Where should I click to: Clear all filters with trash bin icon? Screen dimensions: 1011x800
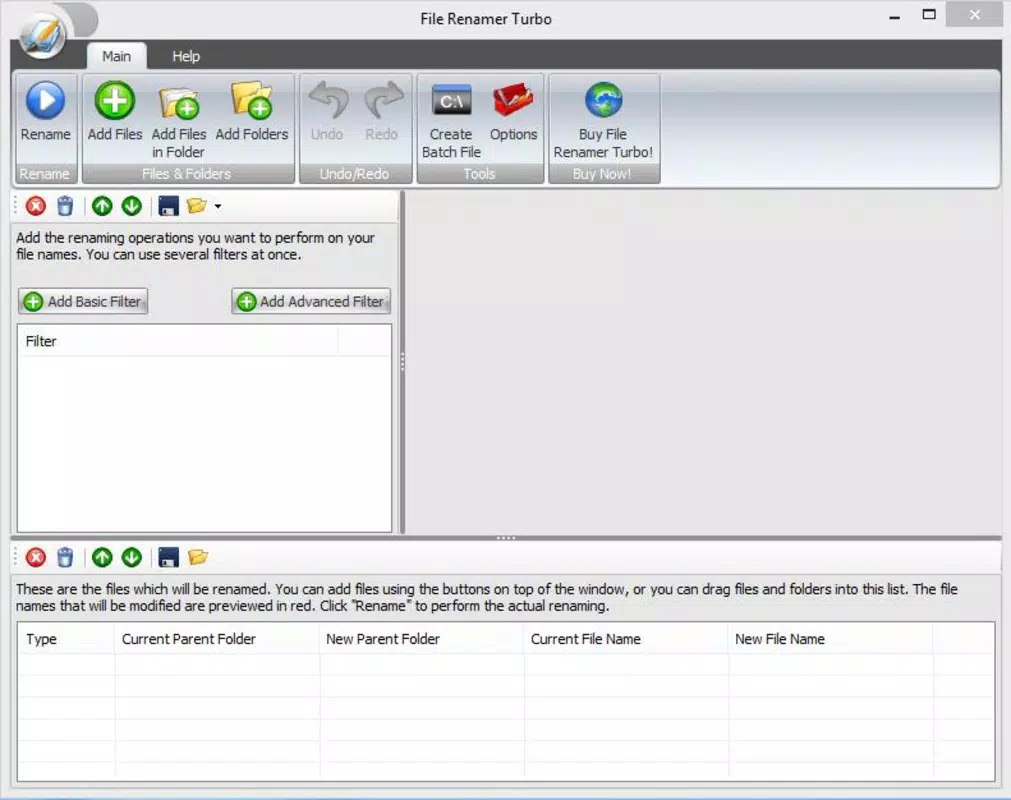tap(65, 206)
